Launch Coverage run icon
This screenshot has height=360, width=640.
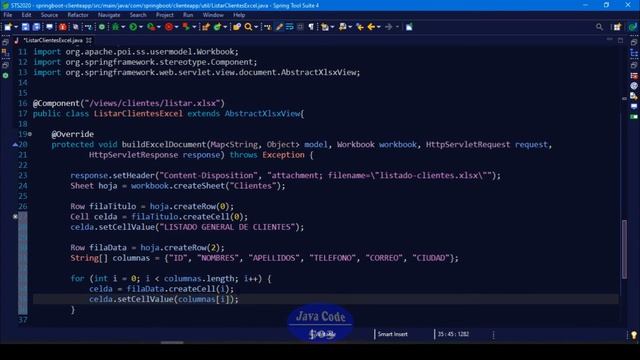pyautogui.click(x=151, y=27)
